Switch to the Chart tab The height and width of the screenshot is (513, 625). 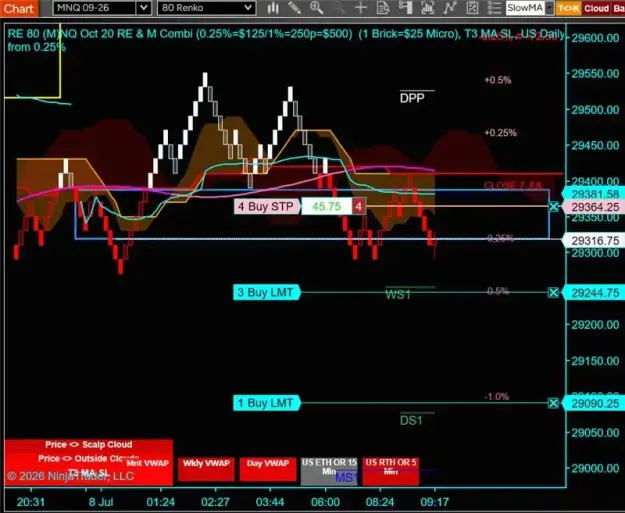click(19, 8)
